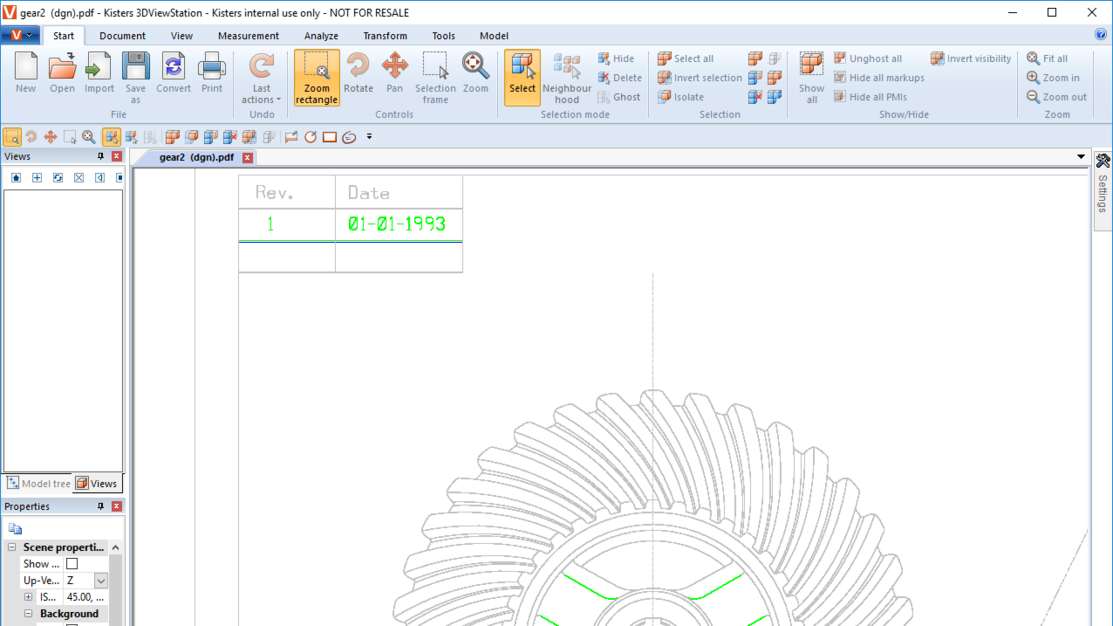Viewport: 1113px width, 626px height.
Task: Toggle the Zoom rectangle mode
Action: 317,78
